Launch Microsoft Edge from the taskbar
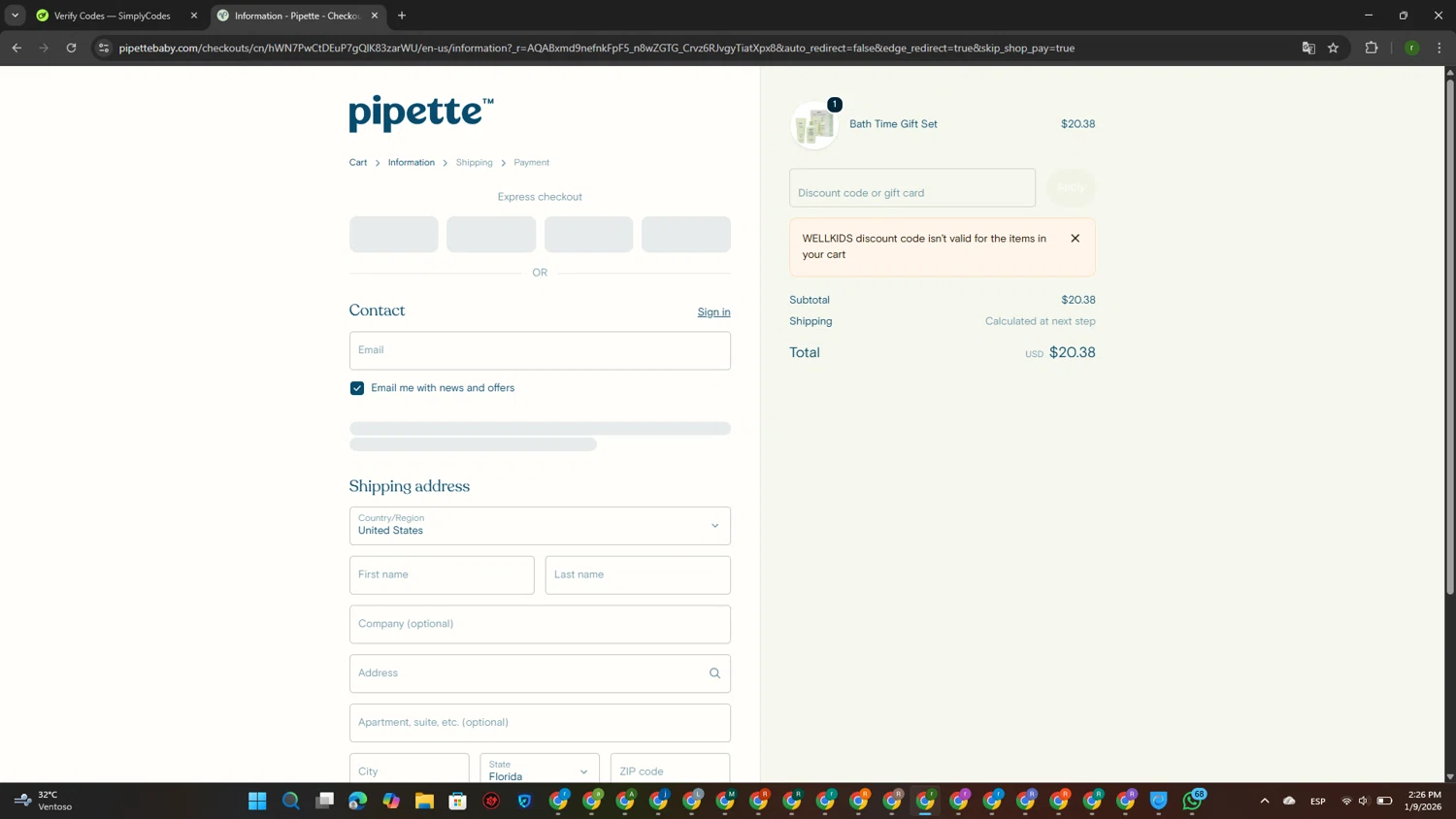This screenshot has width=1456, height=819. pyautogui.click(x=357, y=801)
